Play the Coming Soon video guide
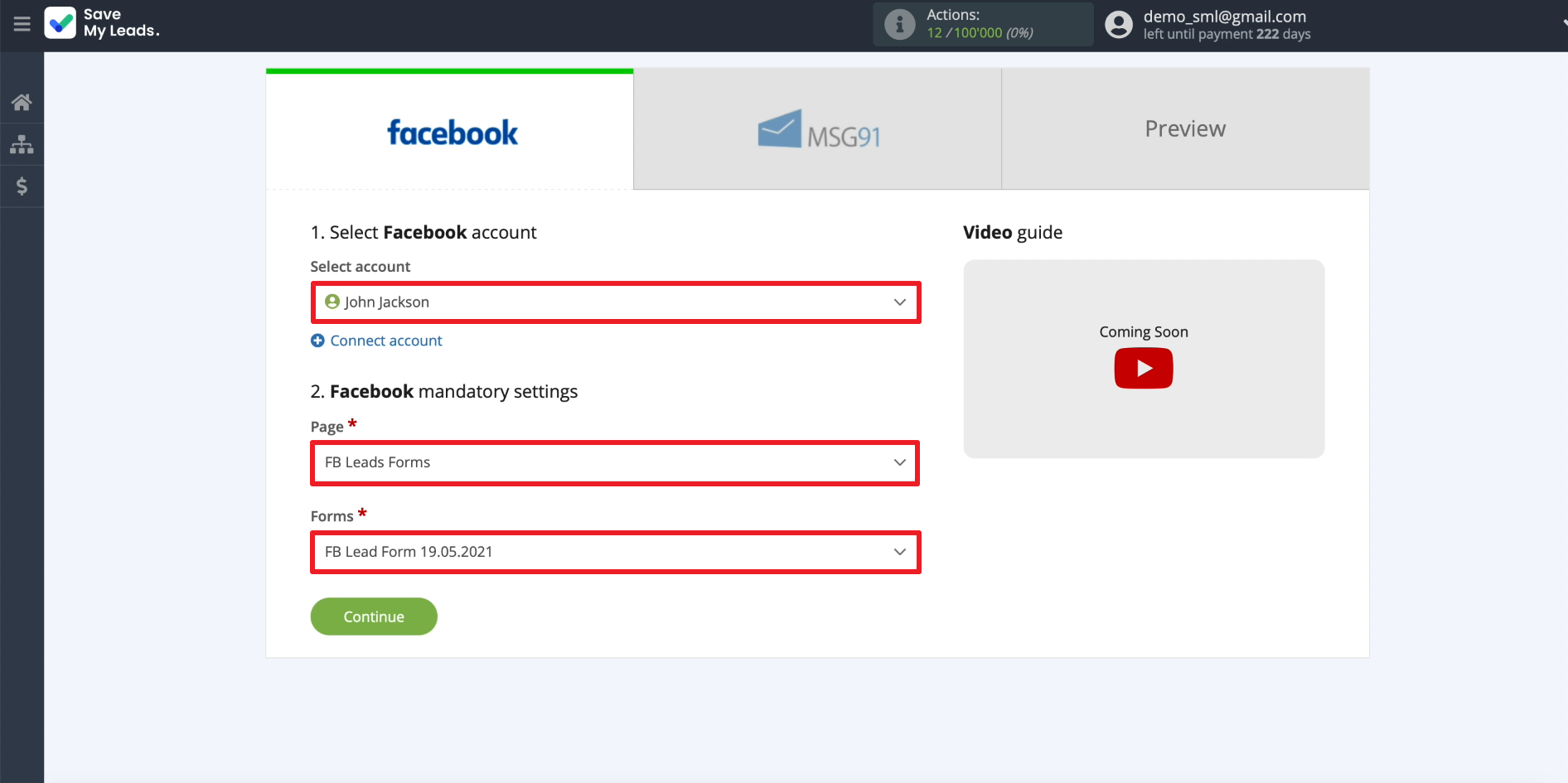Screen dimensions: 1568x783 pos(1143,368)
